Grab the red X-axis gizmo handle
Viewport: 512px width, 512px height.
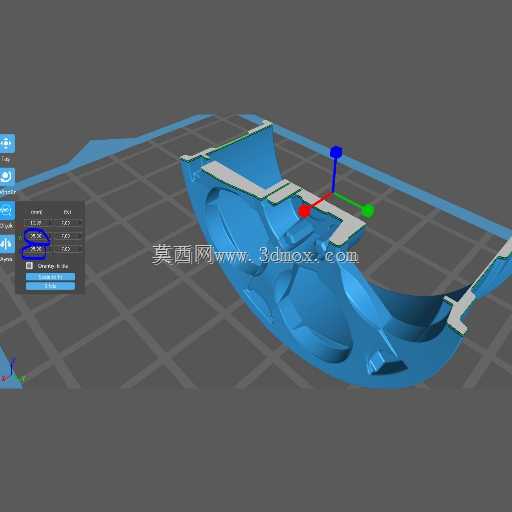[x=304, y=212]
